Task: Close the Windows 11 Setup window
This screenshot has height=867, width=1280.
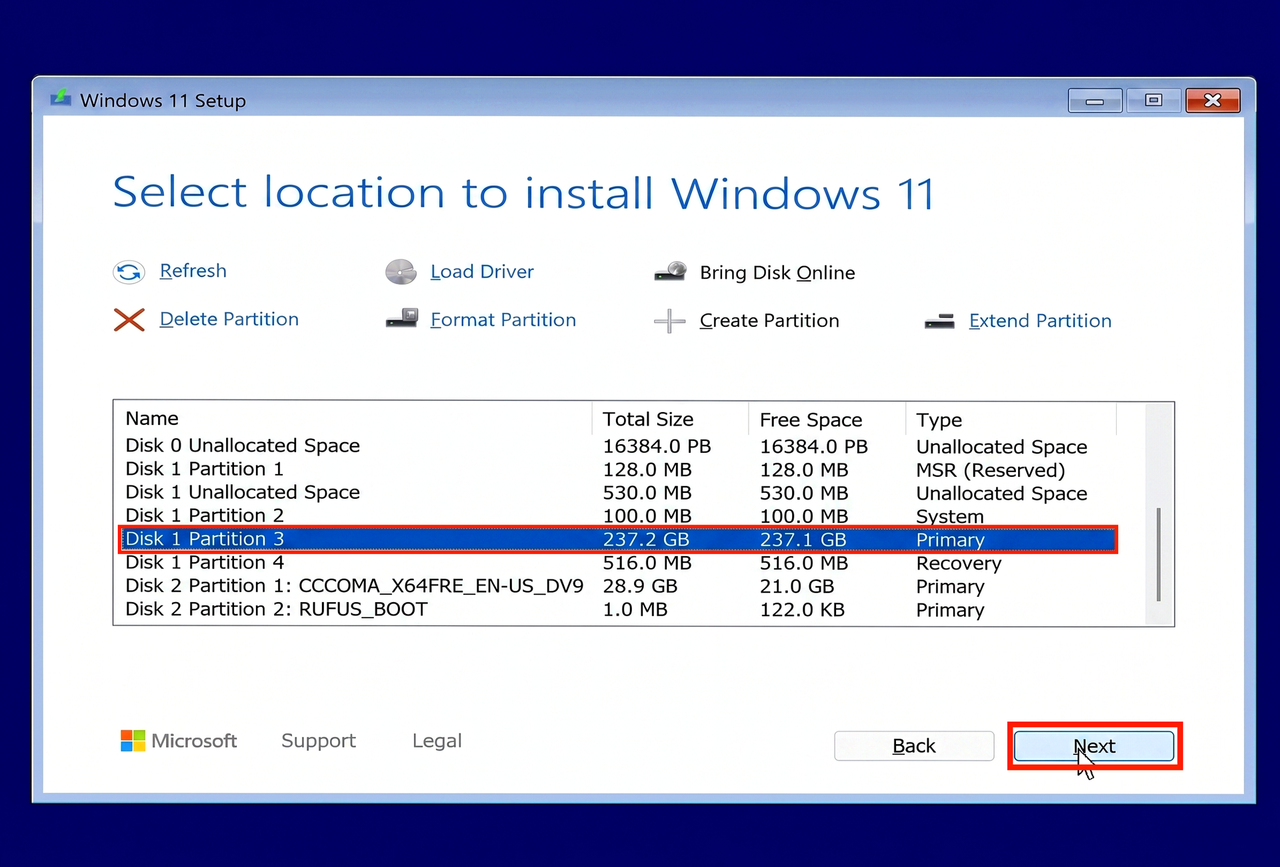Action: point(1212,100)
